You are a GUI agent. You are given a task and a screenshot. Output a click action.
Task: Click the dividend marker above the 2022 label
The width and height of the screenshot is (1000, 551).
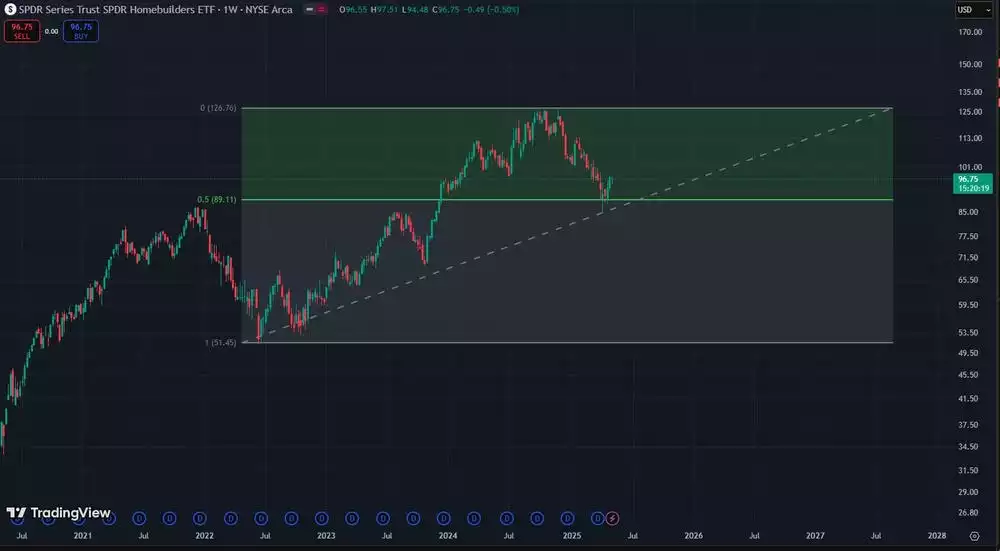200,518
